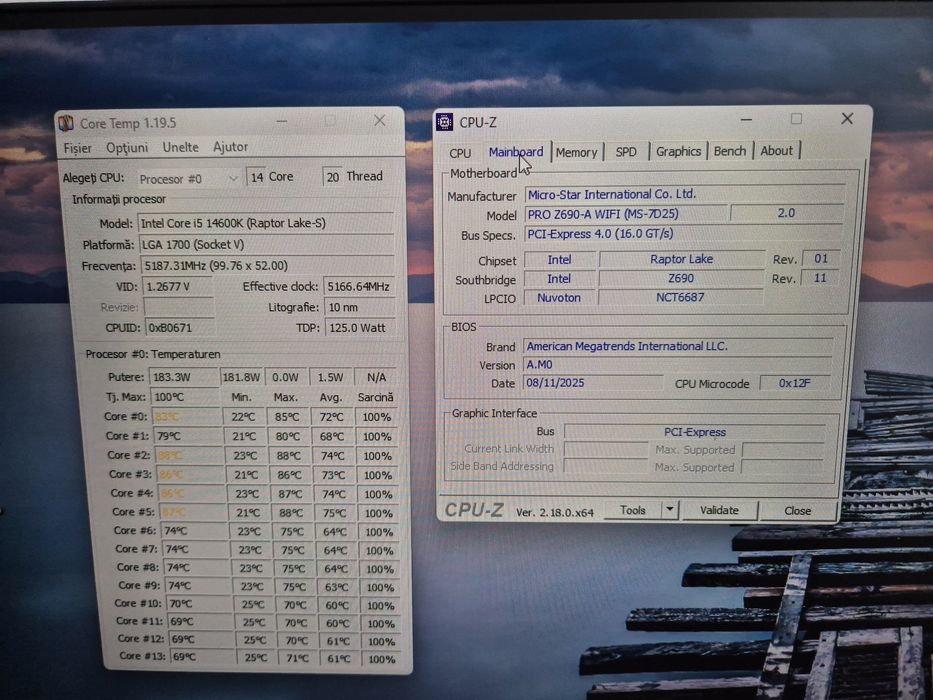Click the Core Temp thermometer title icon

(x=66, y=123)
